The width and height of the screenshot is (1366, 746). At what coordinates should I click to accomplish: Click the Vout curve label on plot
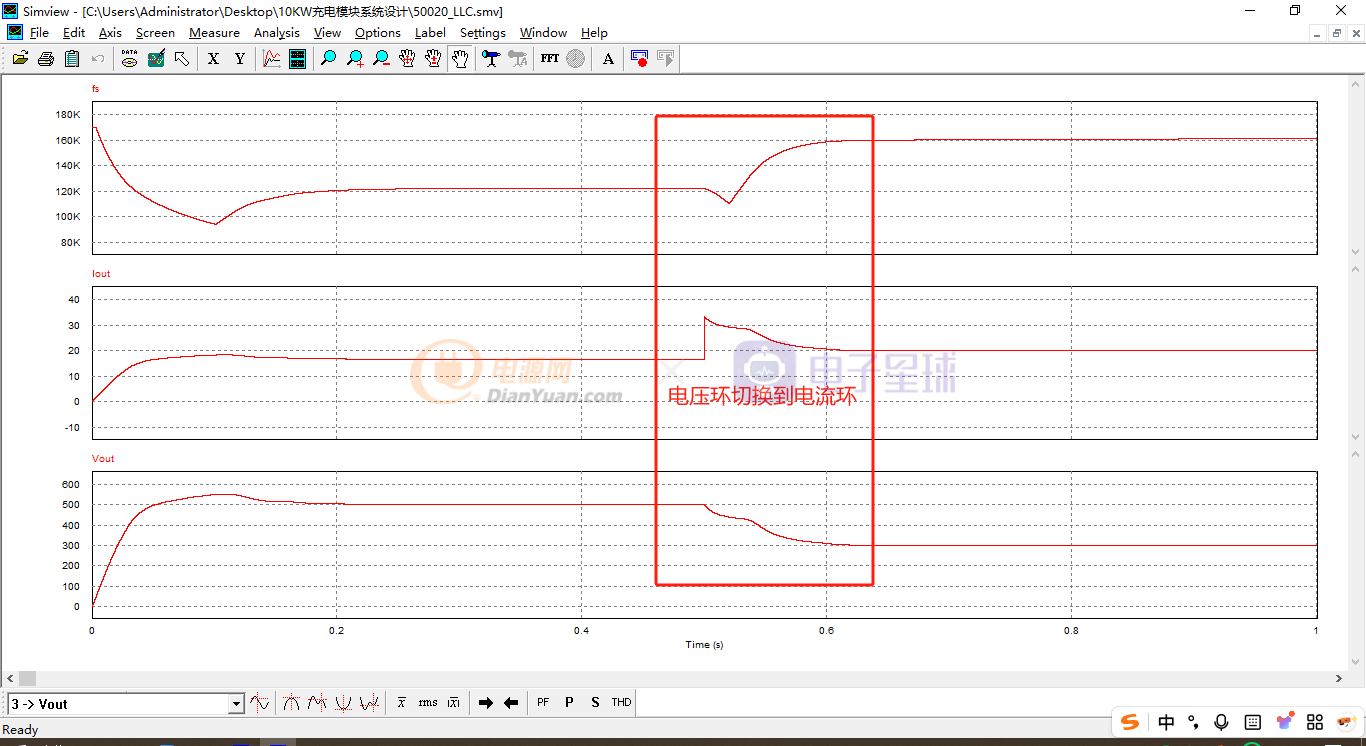[x=103, y=459]
